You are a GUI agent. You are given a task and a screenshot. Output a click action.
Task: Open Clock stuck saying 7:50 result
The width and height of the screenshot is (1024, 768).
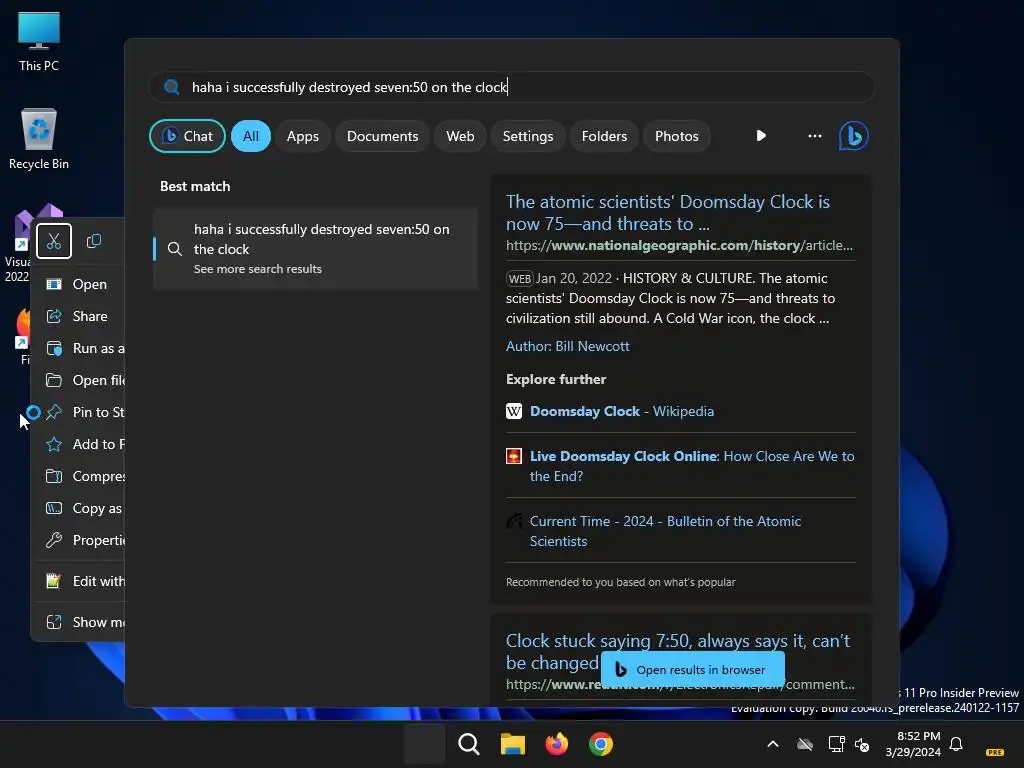[x=678, y=651]
